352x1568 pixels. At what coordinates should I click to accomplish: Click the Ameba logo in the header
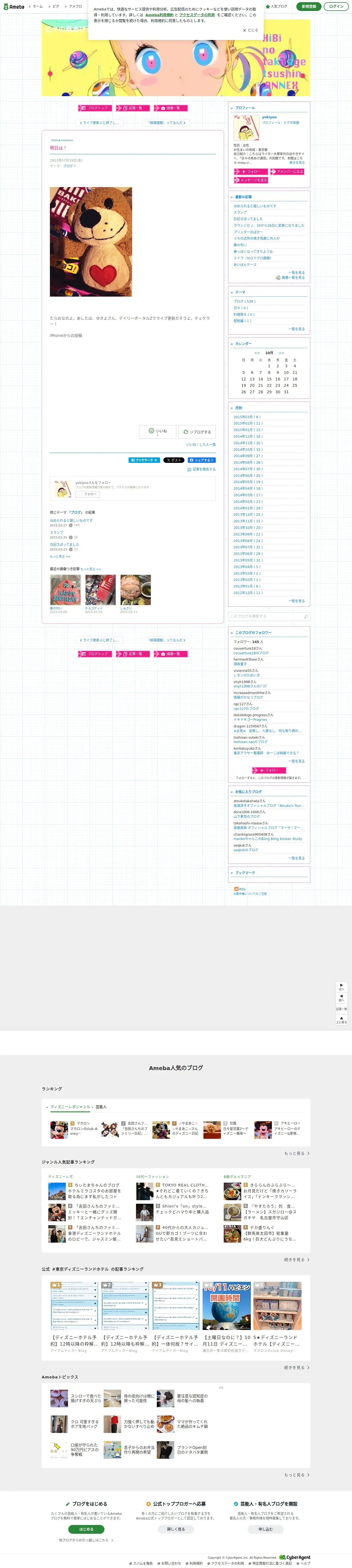(x=14, y=7)
